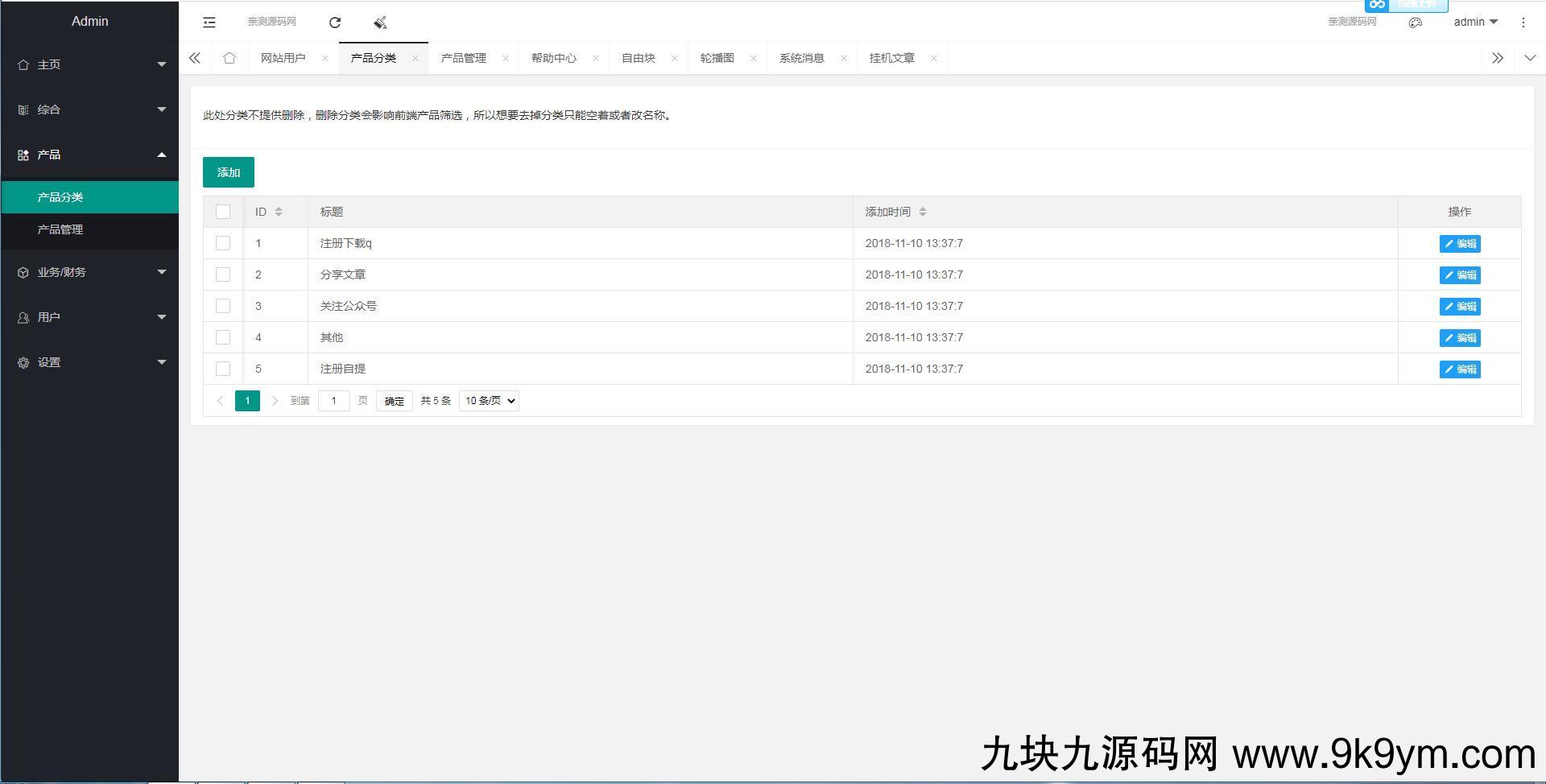
Task: Sort the table by ID column arrows
Action: tap(278, 211)
